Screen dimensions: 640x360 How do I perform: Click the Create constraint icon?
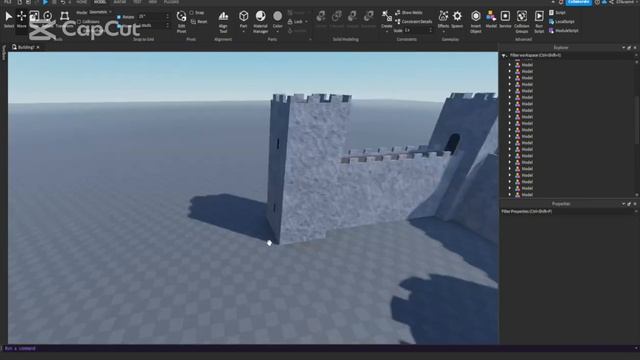[x=387, y=16]
